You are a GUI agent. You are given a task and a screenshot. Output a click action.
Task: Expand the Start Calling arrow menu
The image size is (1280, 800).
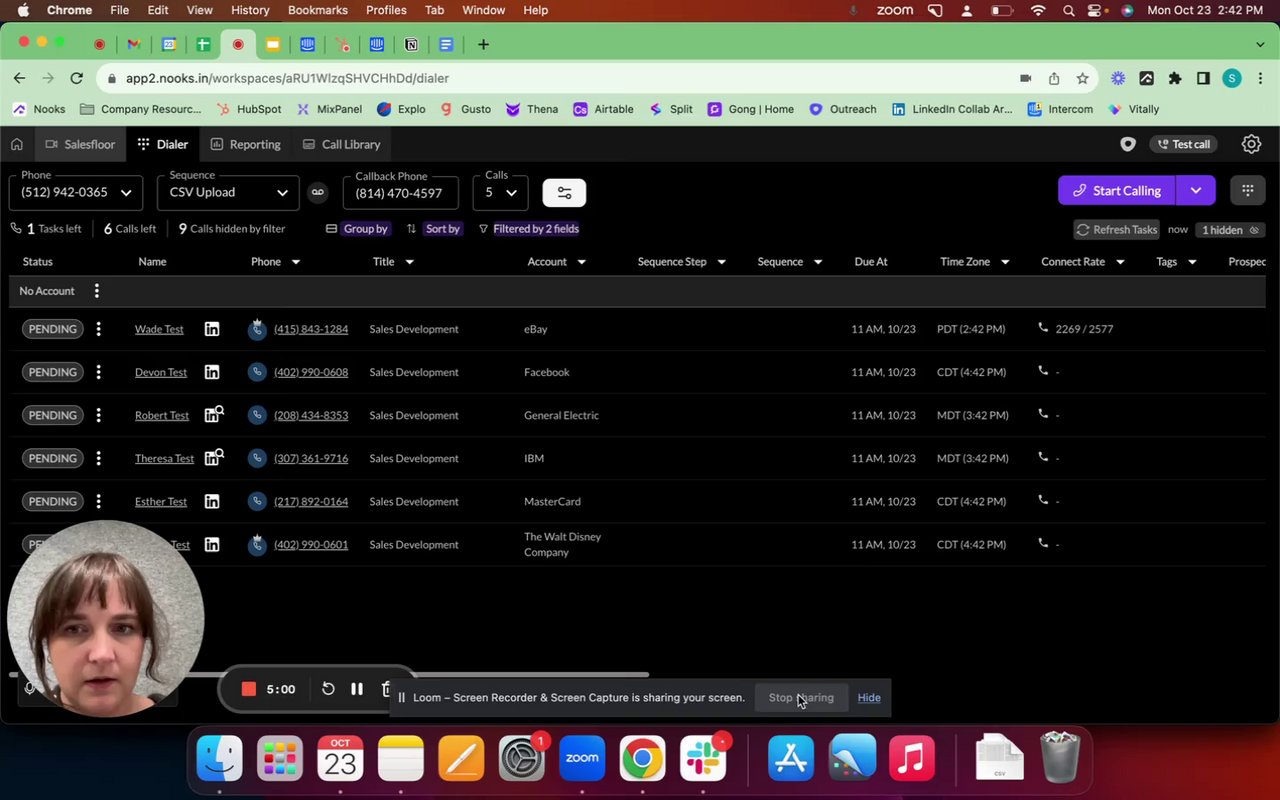1196,190
